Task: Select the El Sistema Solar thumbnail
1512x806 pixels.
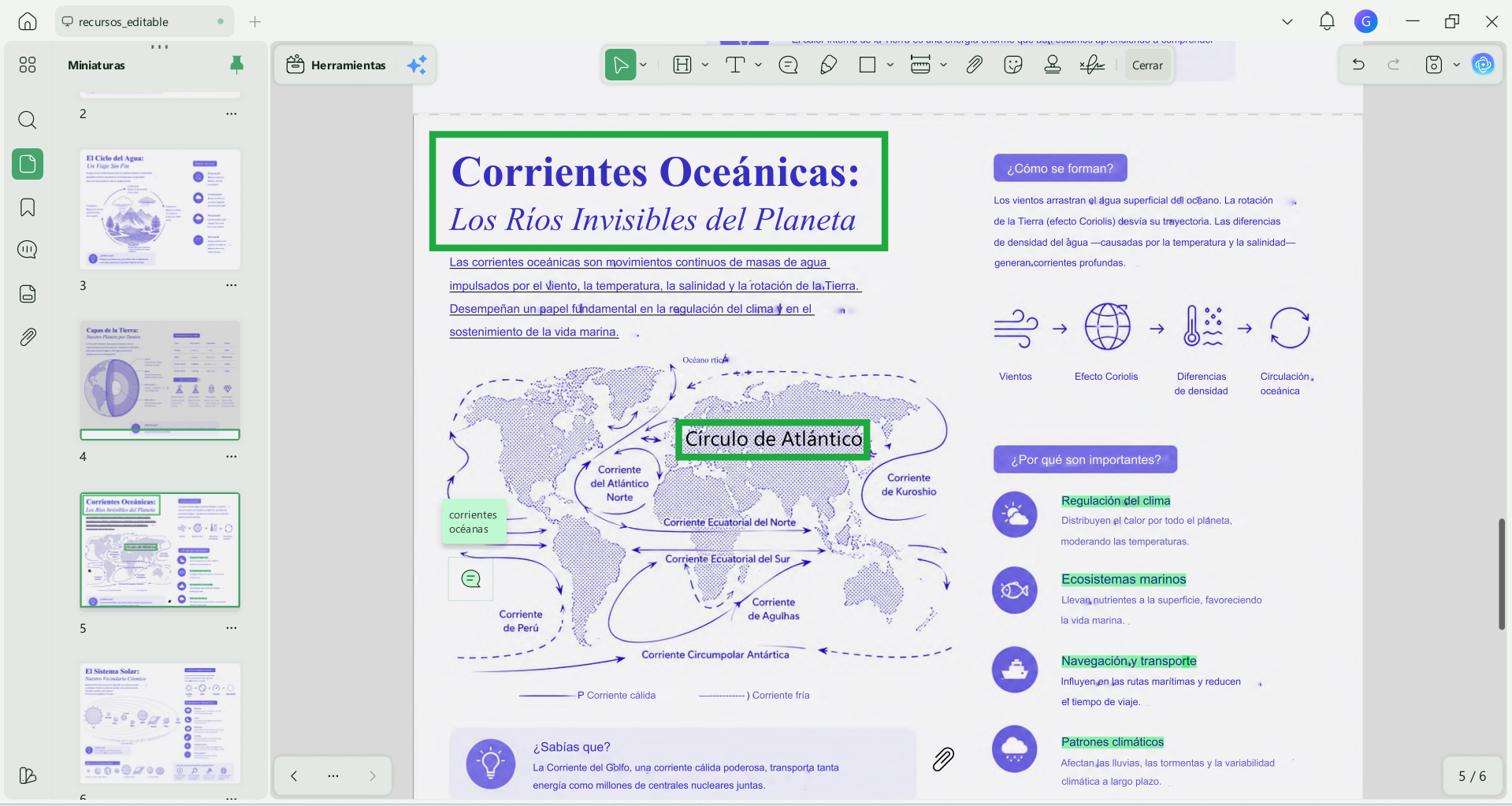Action: [160, 722]
